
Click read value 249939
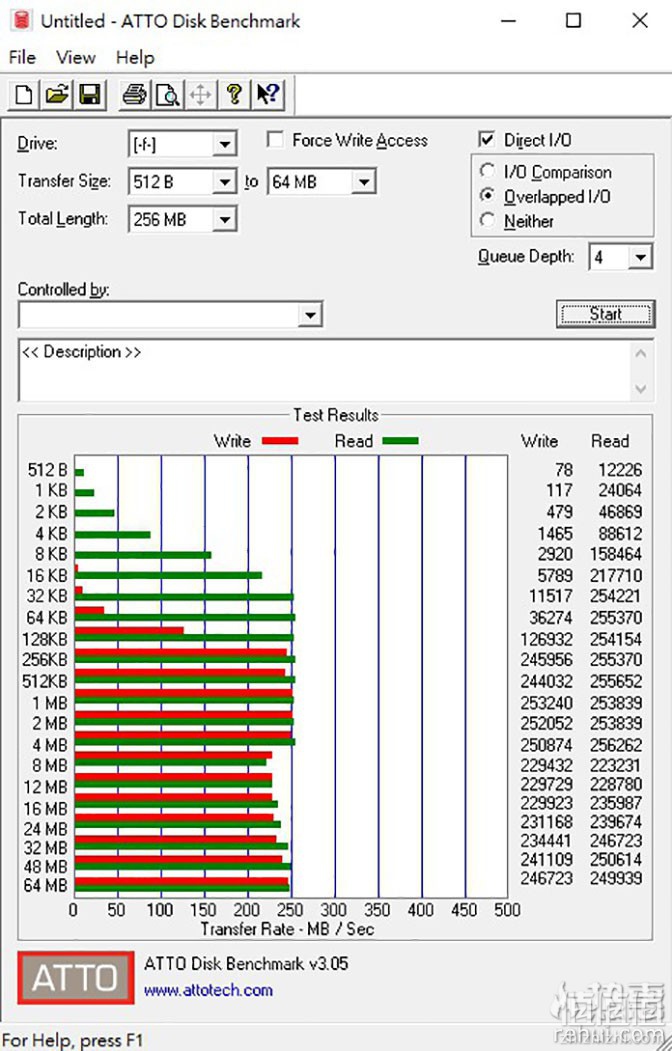(x=616, y=878)
